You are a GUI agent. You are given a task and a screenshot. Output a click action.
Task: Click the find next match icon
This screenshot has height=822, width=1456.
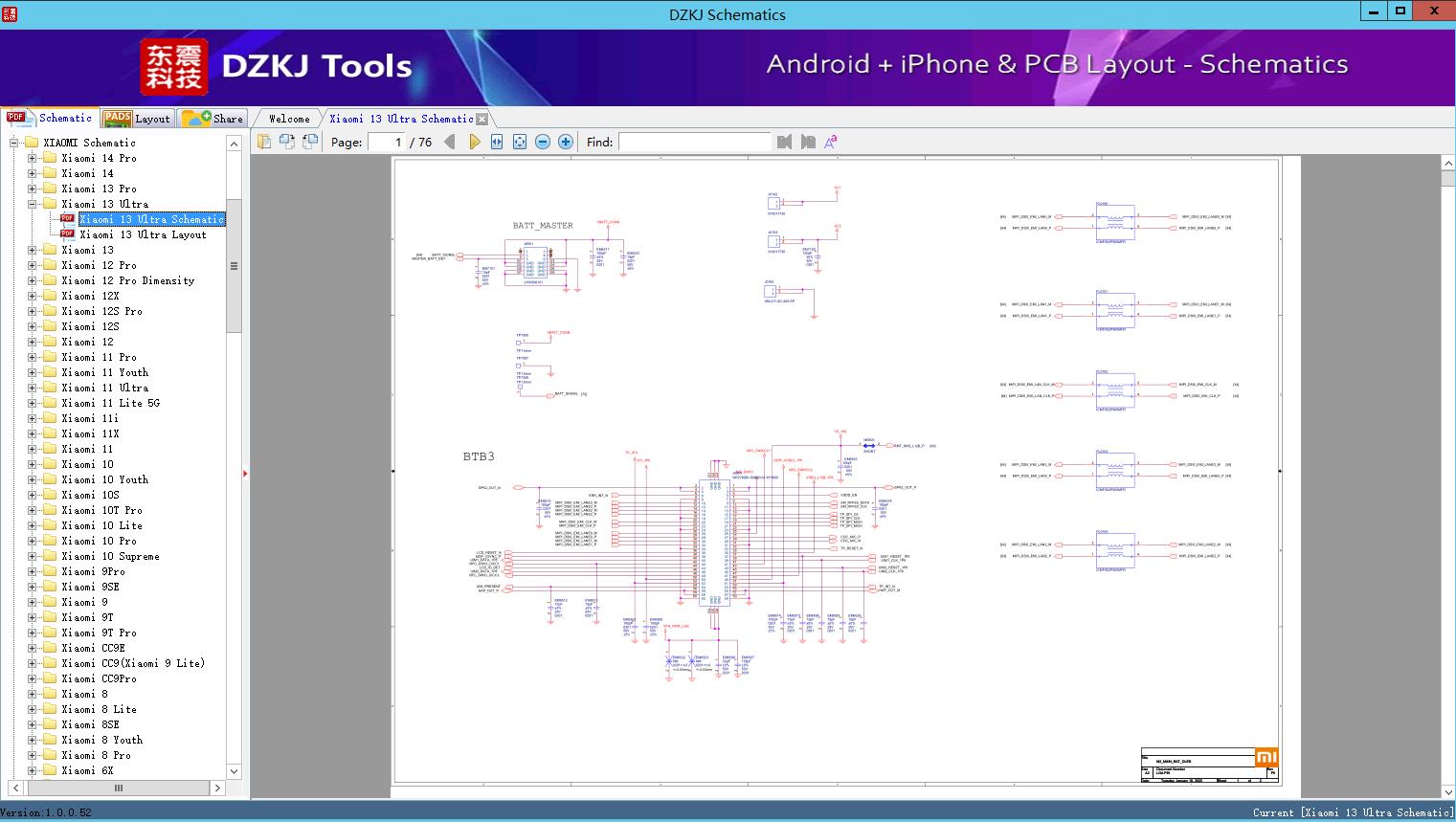(x=808, y=142)
